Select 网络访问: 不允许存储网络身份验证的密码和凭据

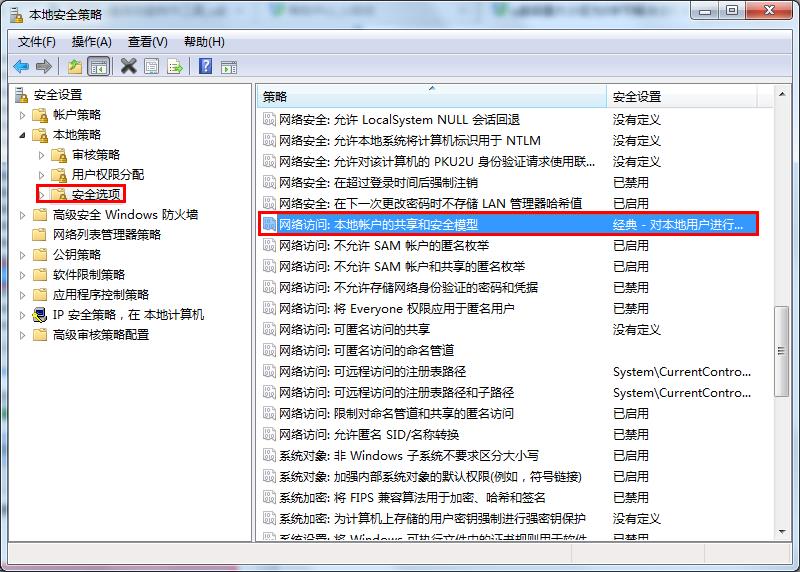[x=408, y=287]
